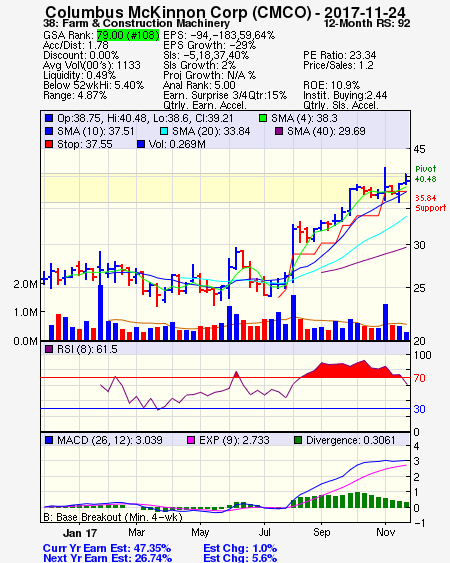Click the Curr Yr Earn Est text
The width and height of the screenshot is (450, 563).
coord(107,548)
